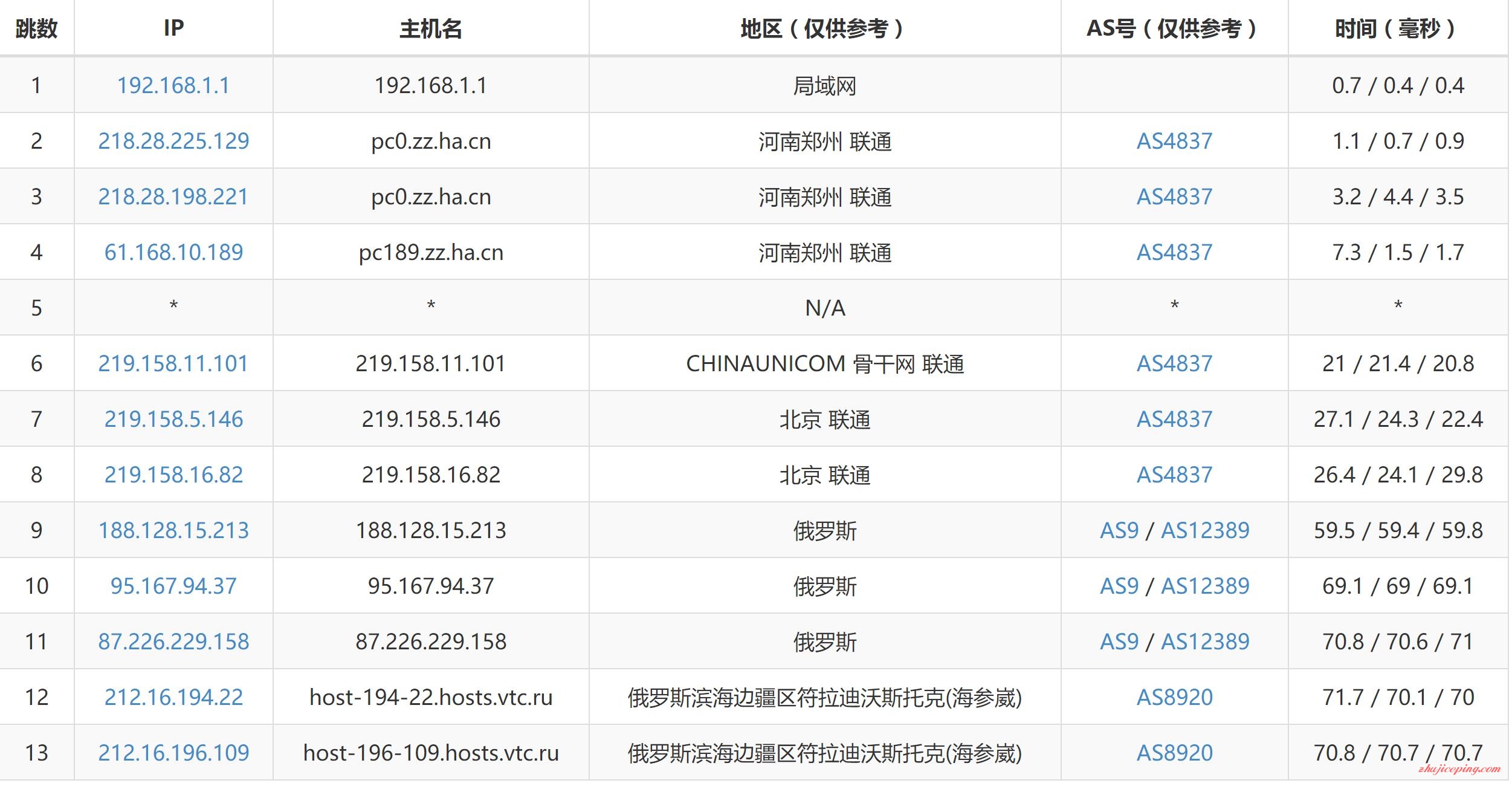Image resolution: width=1512 pixels, height=789 pixels.
Task: Click the 跳数 column header
Action: point(36,28)
